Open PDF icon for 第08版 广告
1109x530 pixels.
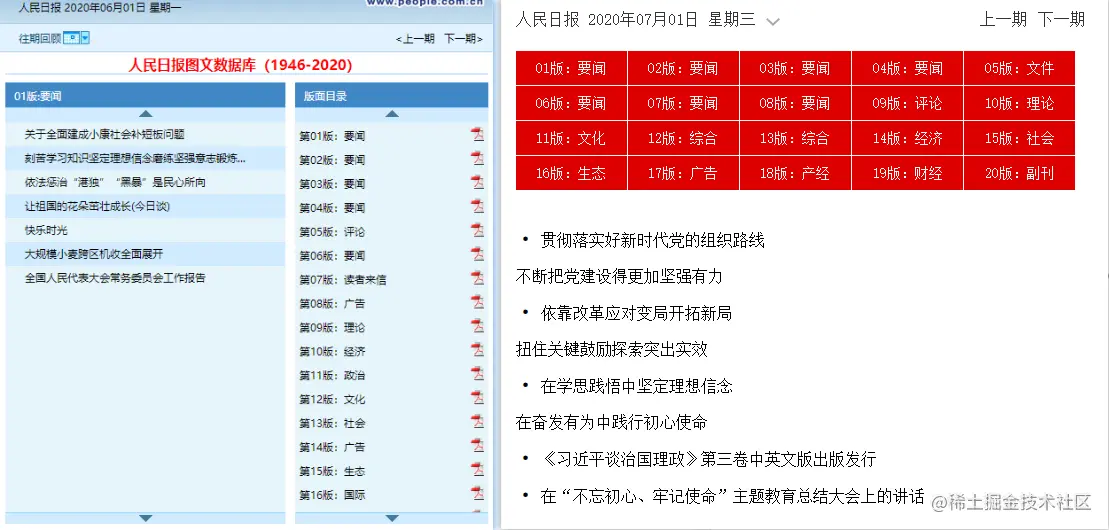click(x=478, y=302)
